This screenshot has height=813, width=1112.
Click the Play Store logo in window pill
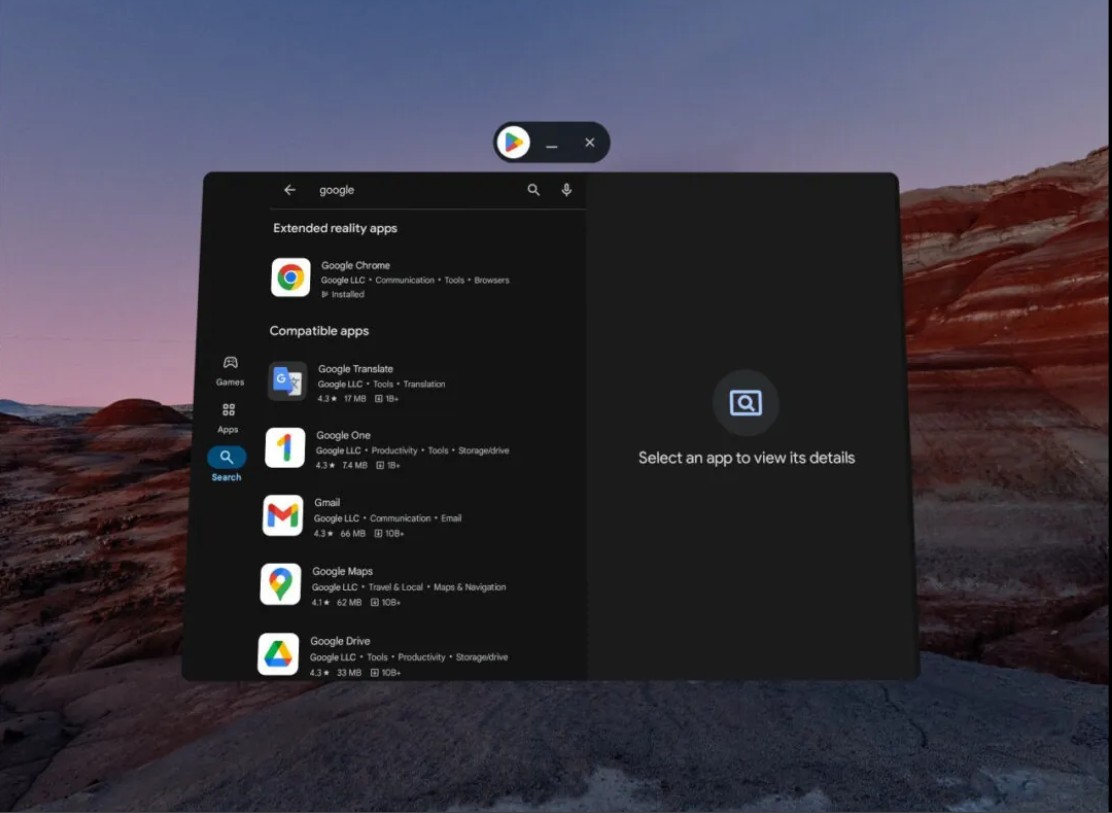point(513,142)
